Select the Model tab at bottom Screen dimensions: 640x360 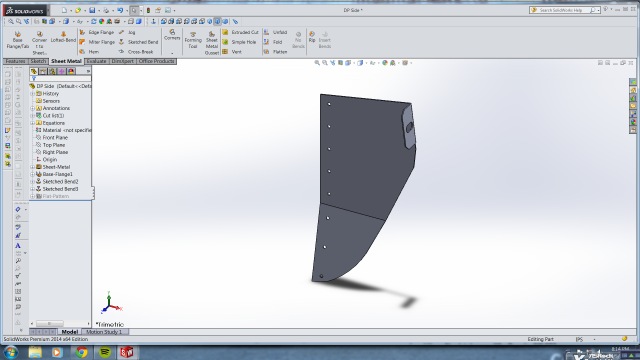69,332
